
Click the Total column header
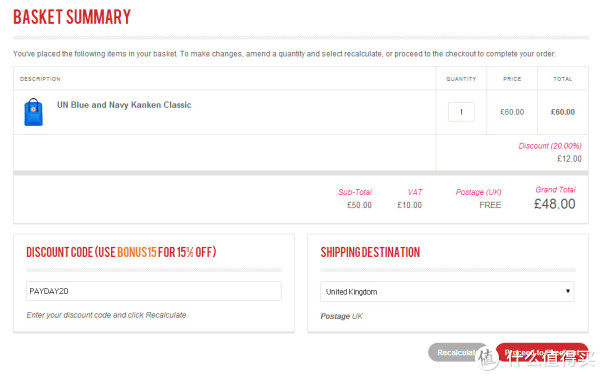(x=562, y=79)
